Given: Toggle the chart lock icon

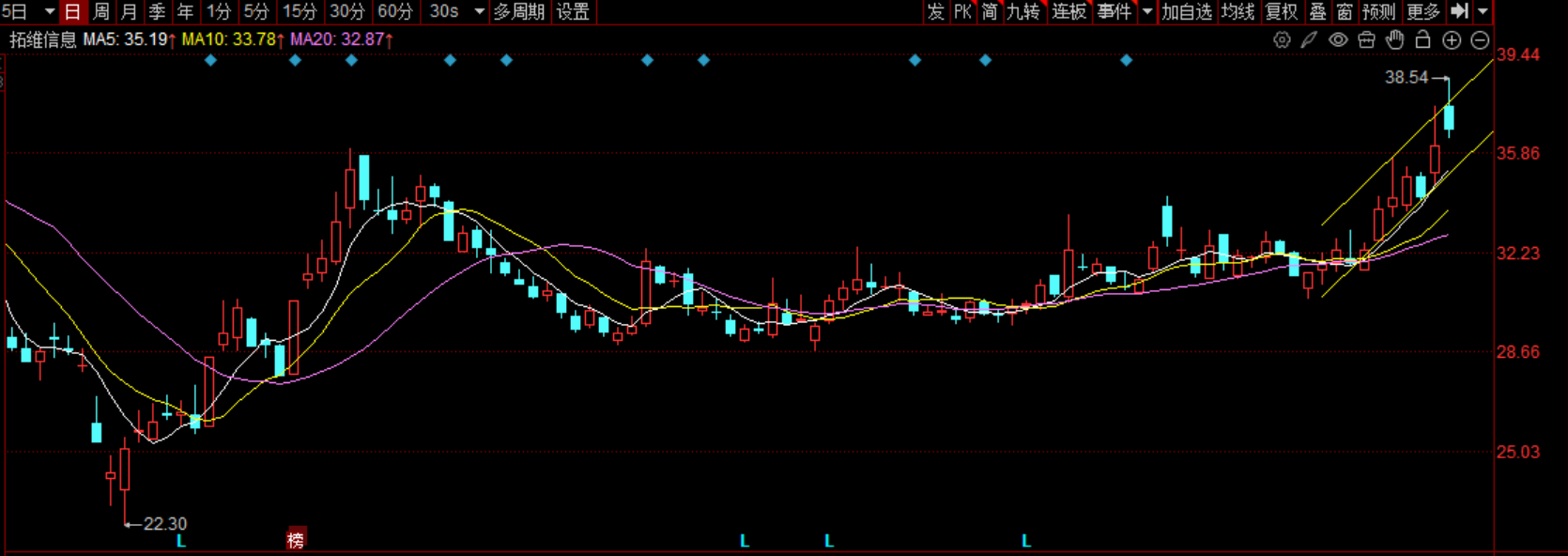Looking at the screenshot, I should 1423,39.
